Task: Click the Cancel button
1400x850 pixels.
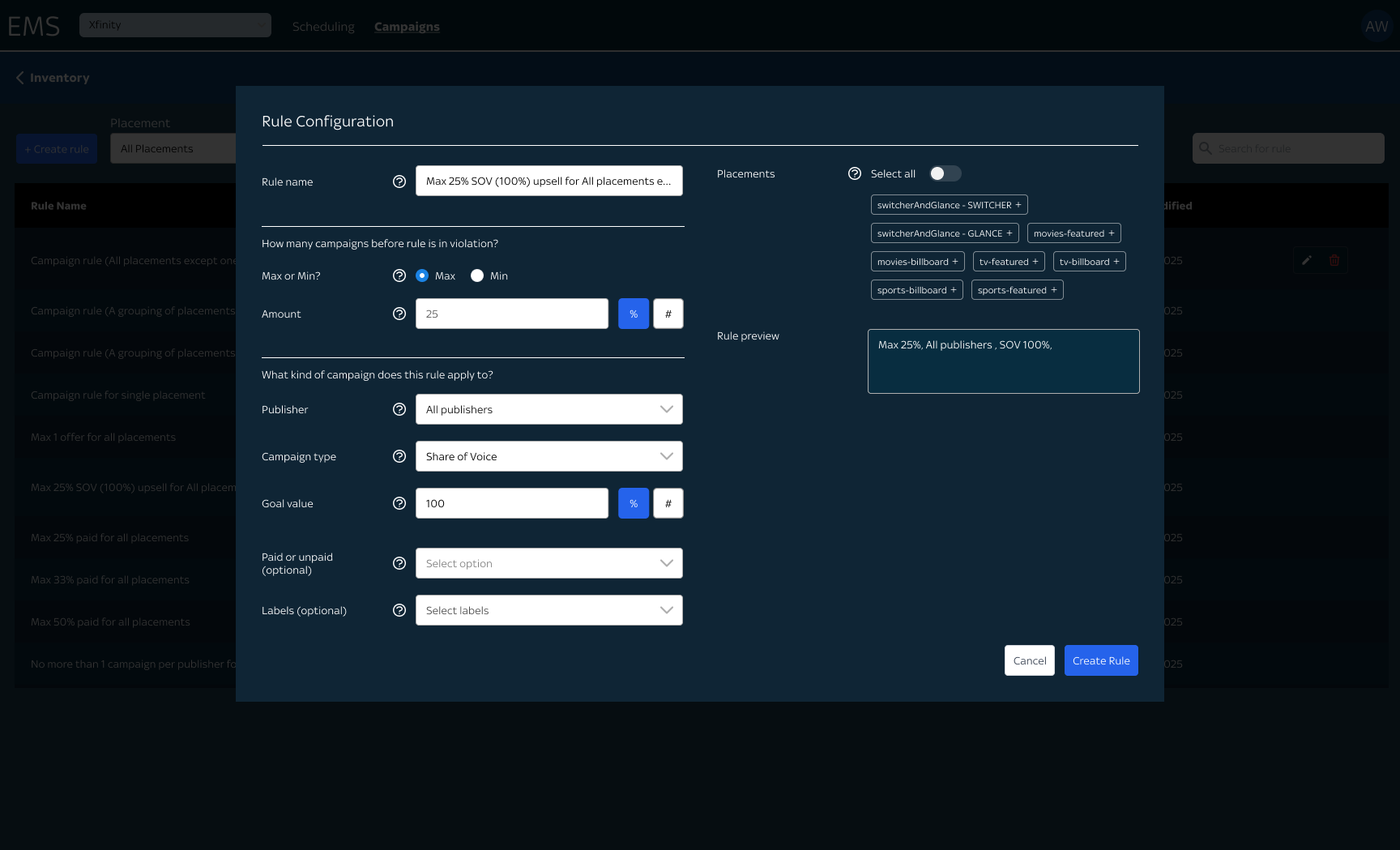Action: pyautogui.click(x=1030, y=660)
